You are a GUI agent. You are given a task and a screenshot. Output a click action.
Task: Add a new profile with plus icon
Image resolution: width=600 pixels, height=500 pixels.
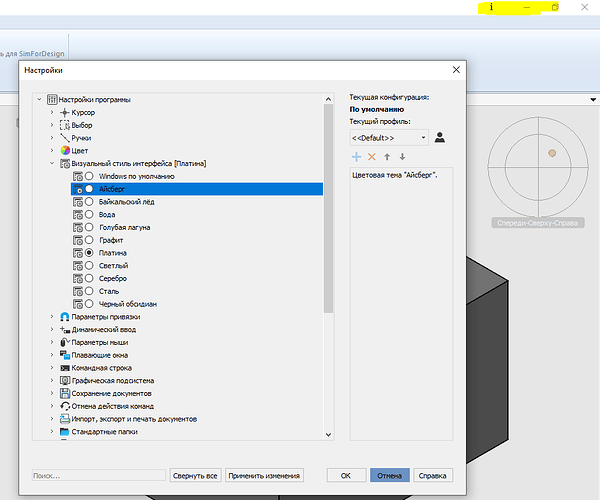click(x=356, y=156)
